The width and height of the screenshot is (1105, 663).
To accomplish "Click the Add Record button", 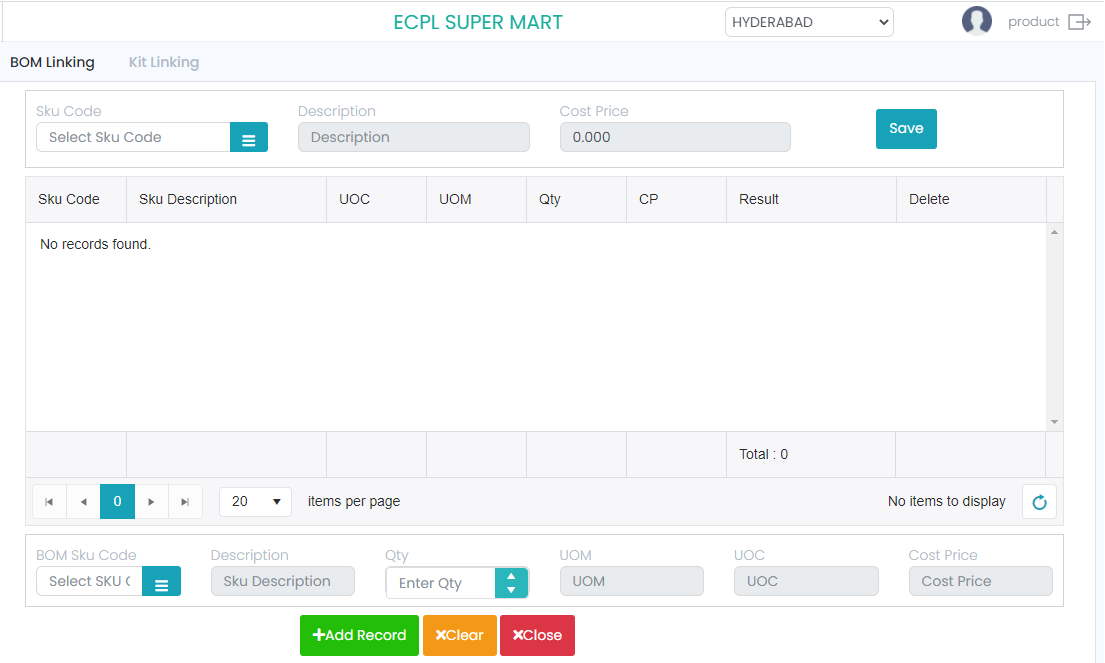I will click(x=359, y=636).
